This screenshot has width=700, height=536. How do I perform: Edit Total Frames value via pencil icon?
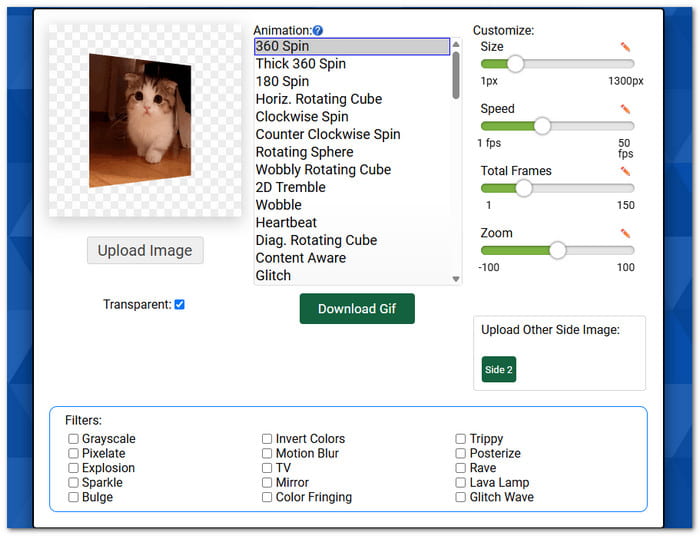(625, 171)
